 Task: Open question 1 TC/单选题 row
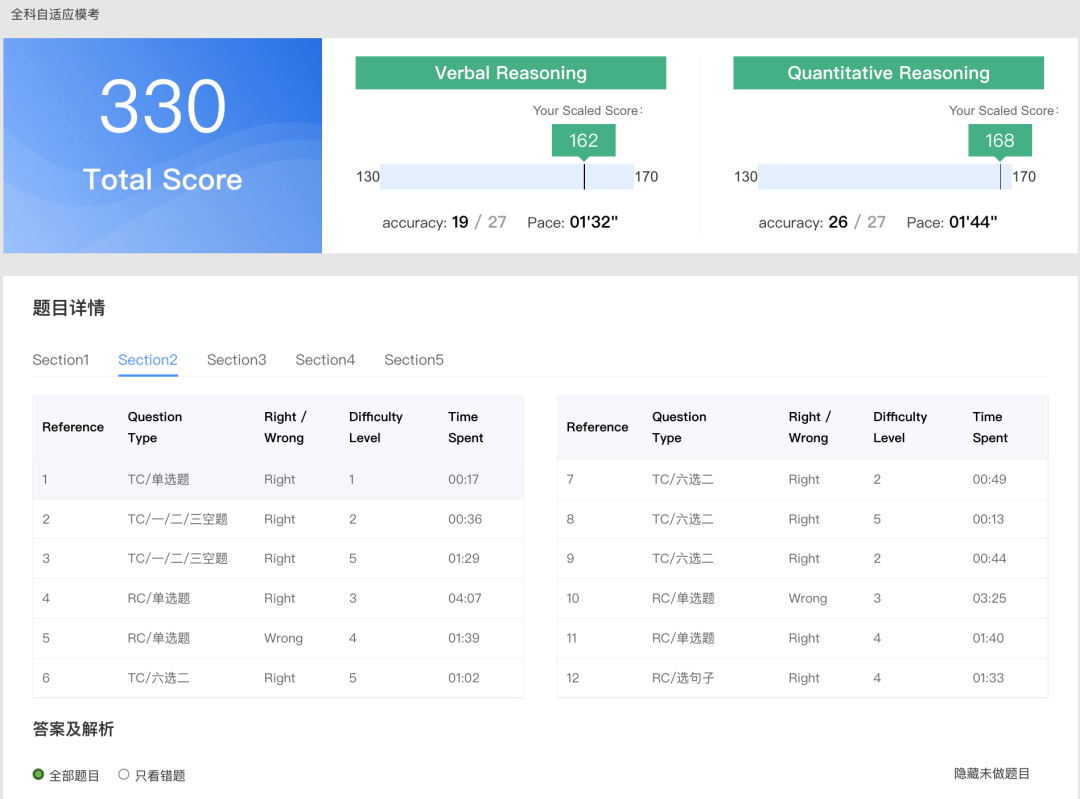[278, 480]
